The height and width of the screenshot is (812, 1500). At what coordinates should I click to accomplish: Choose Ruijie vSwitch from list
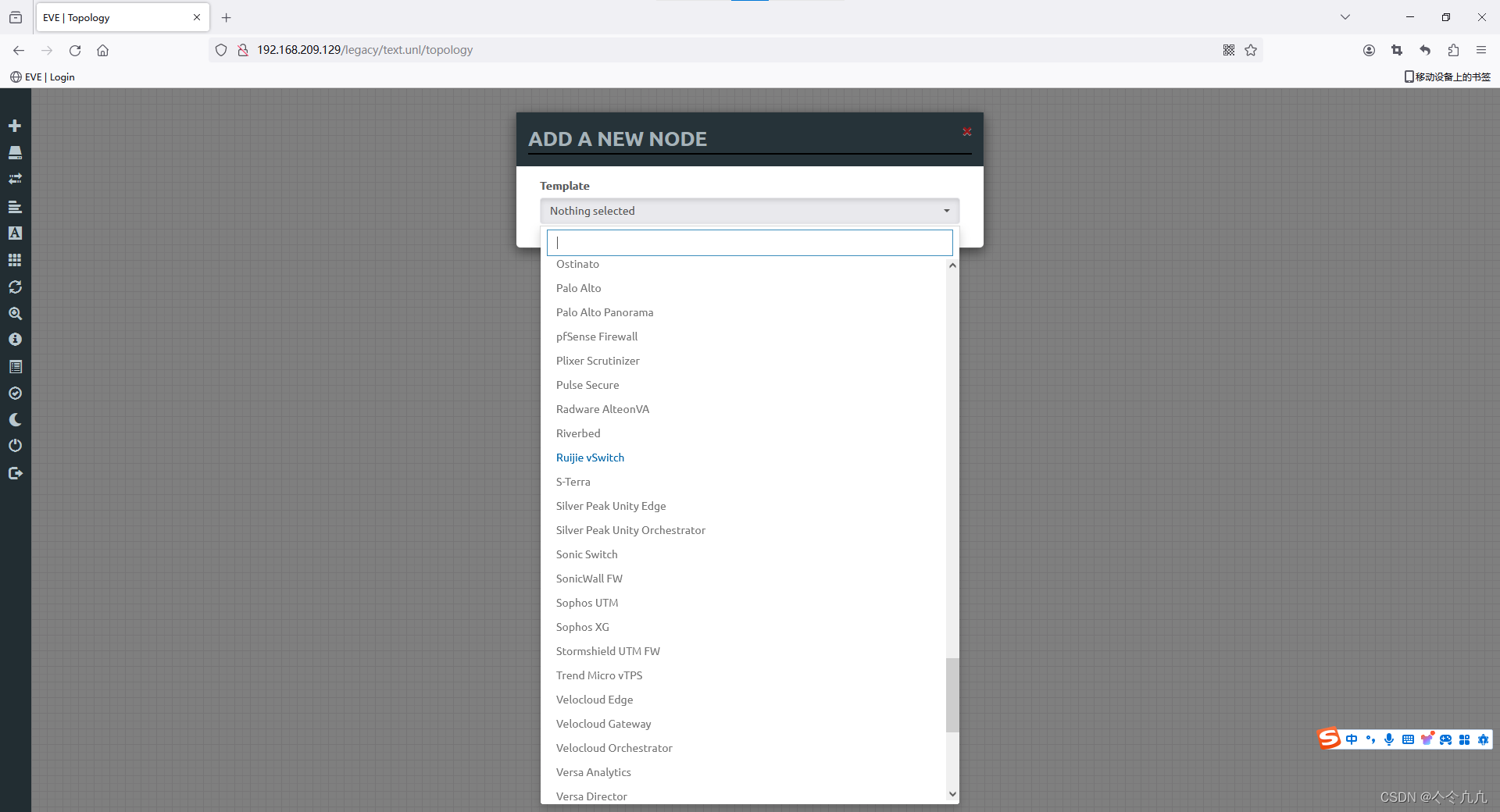[743, 458]
